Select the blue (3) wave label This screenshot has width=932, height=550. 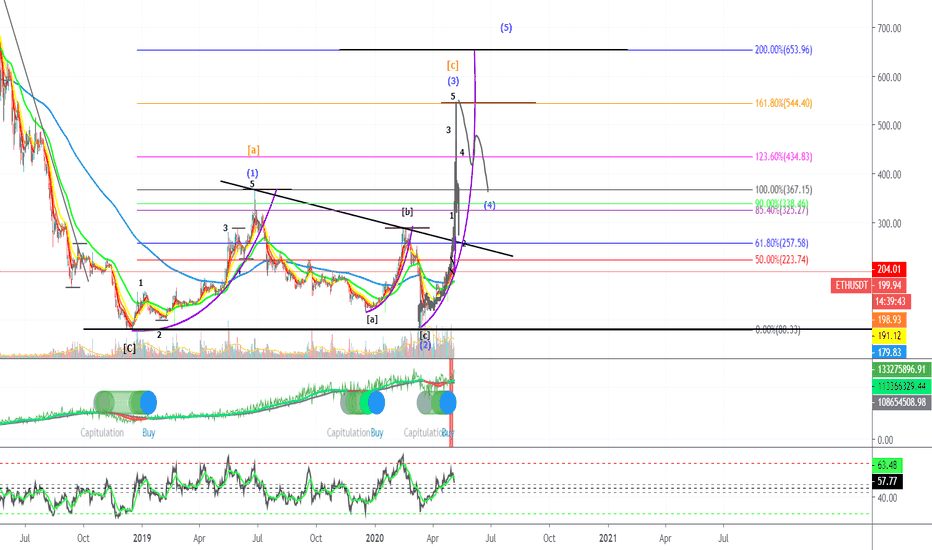point(454,81)
